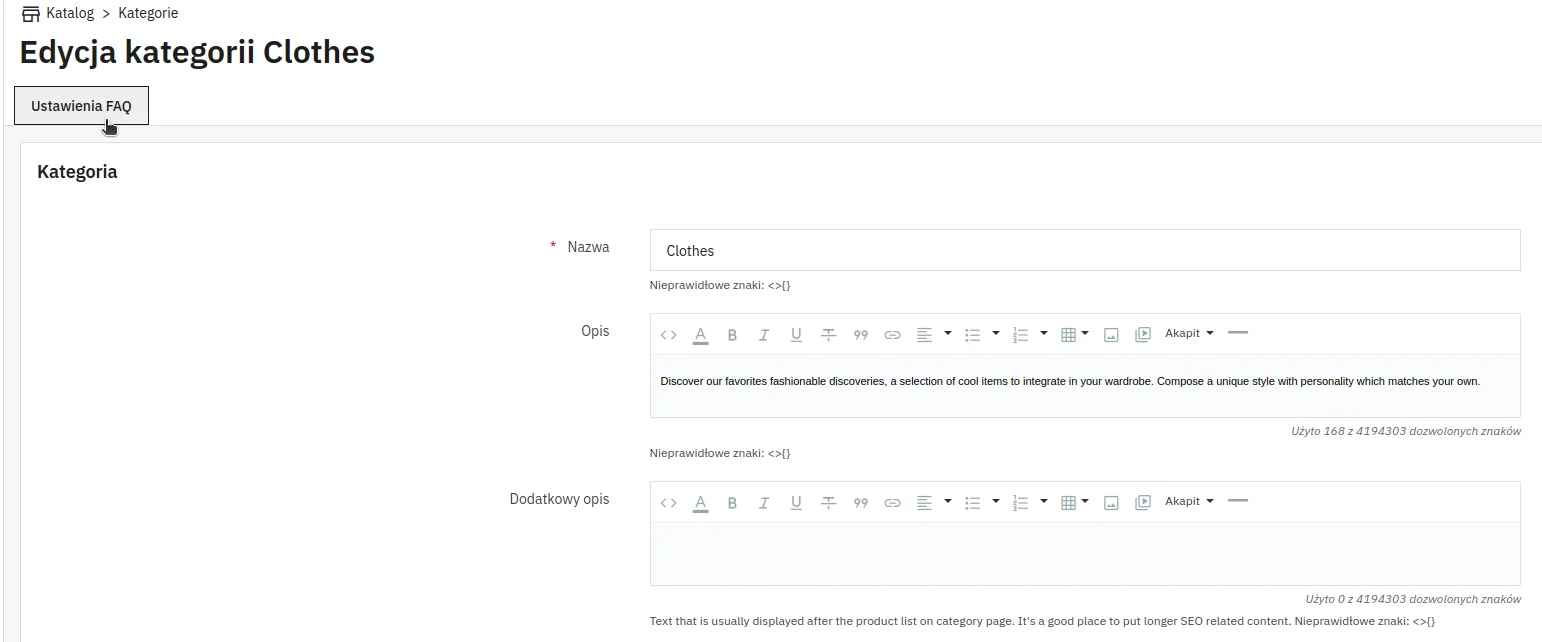
Task: Insert numbered list in Dodatkowy opis editor
Action: (1020, 503)
